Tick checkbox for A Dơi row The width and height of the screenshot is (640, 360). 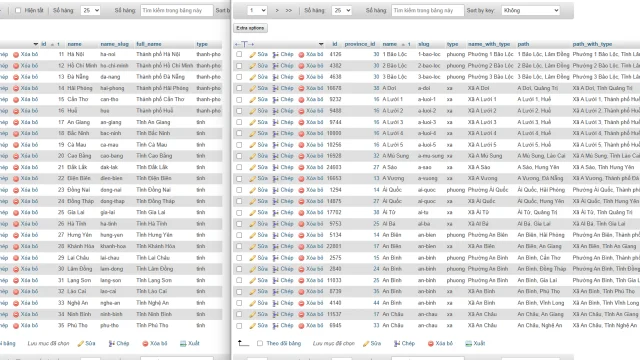(239, 88)
